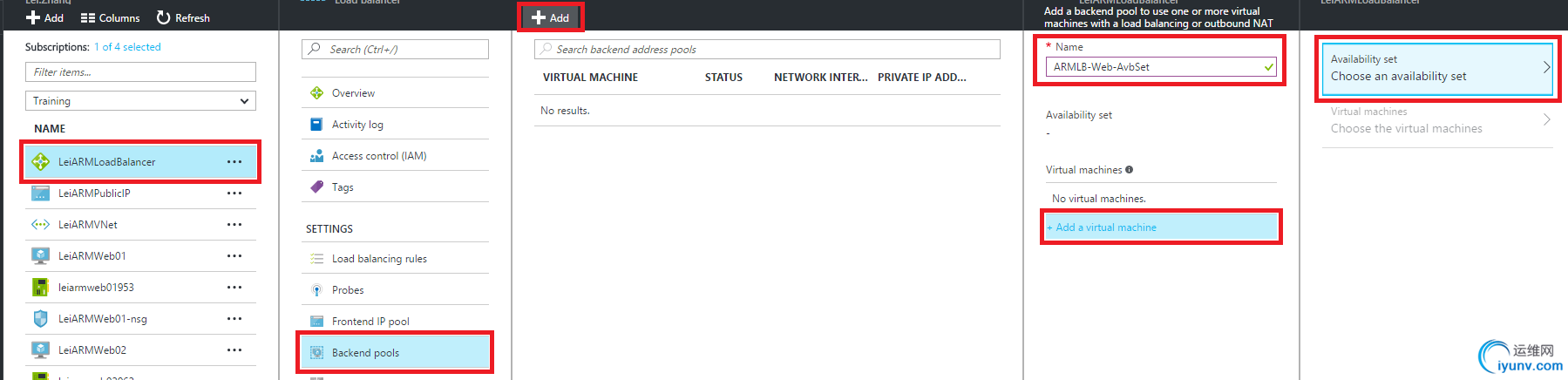Select the LeiARMVNet resource name

pyautogui.click(x=88, y=225)
